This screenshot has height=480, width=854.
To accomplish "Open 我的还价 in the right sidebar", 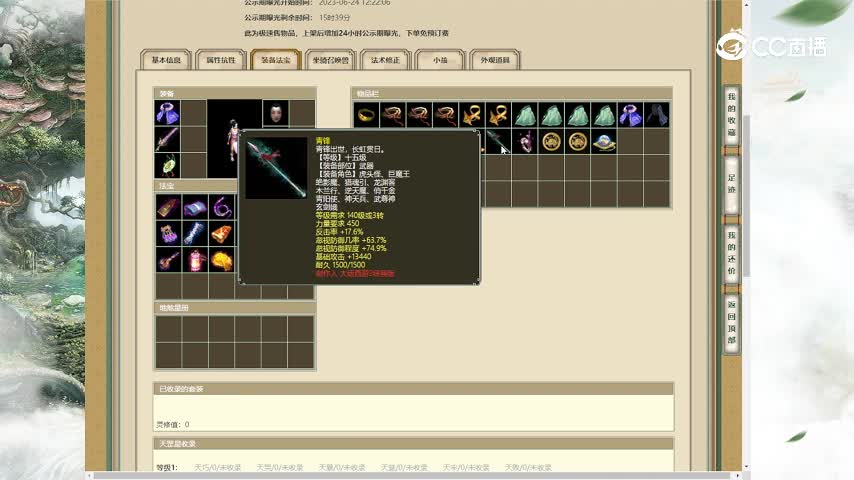I will [731, 253].
